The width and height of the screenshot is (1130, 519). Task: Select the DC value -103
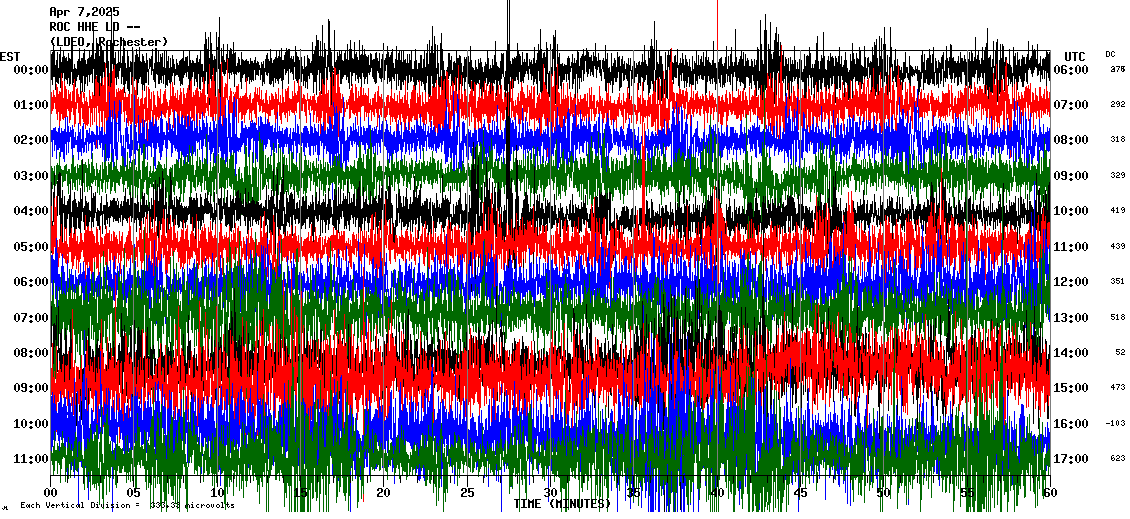coord(1115,423)
